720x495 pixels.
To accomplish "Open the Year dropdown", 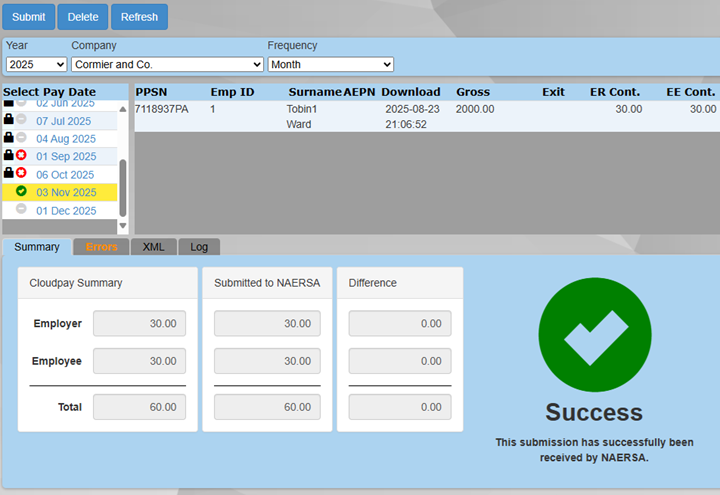I will click(36, 64).
